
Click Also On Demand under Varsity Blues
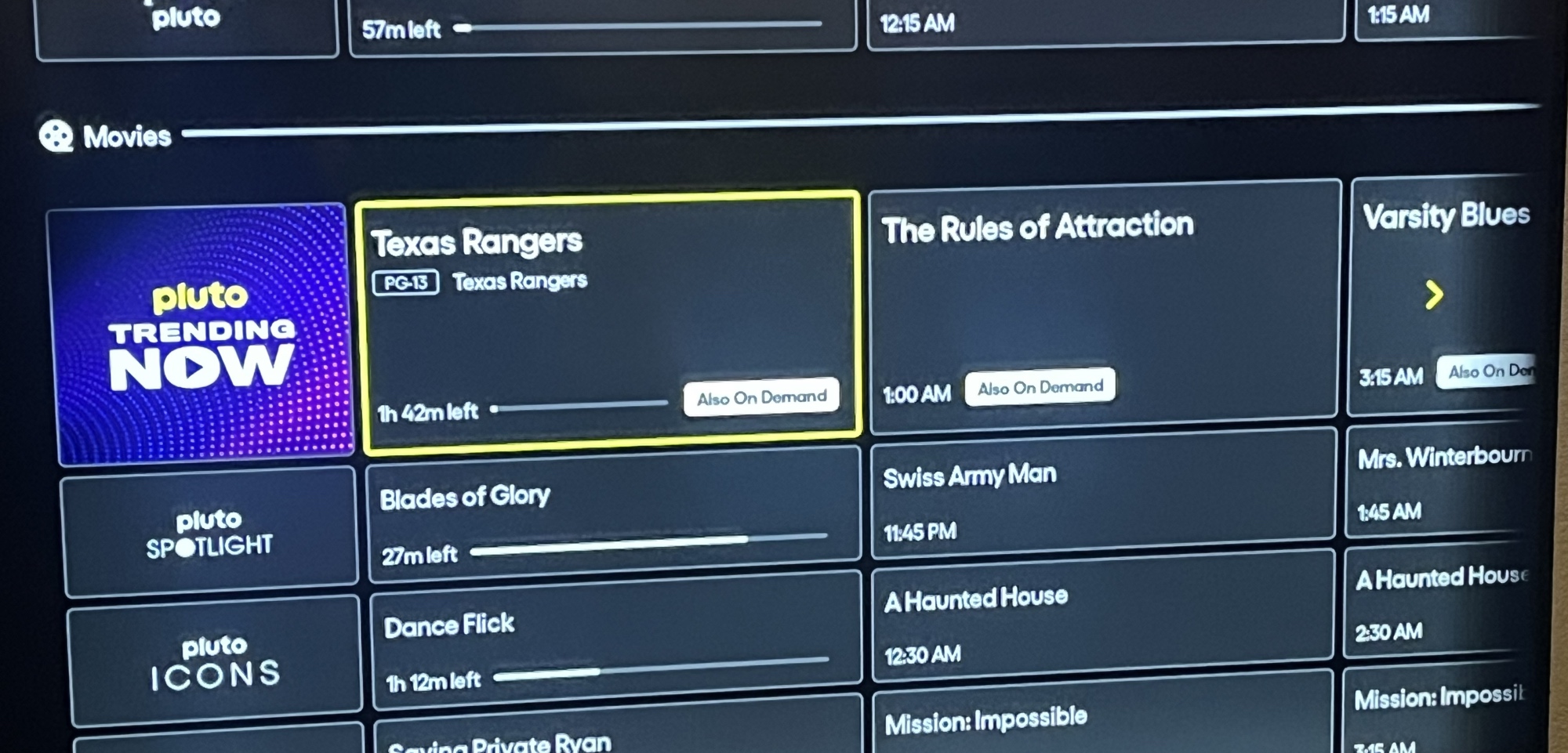(x=1486, y=371)
